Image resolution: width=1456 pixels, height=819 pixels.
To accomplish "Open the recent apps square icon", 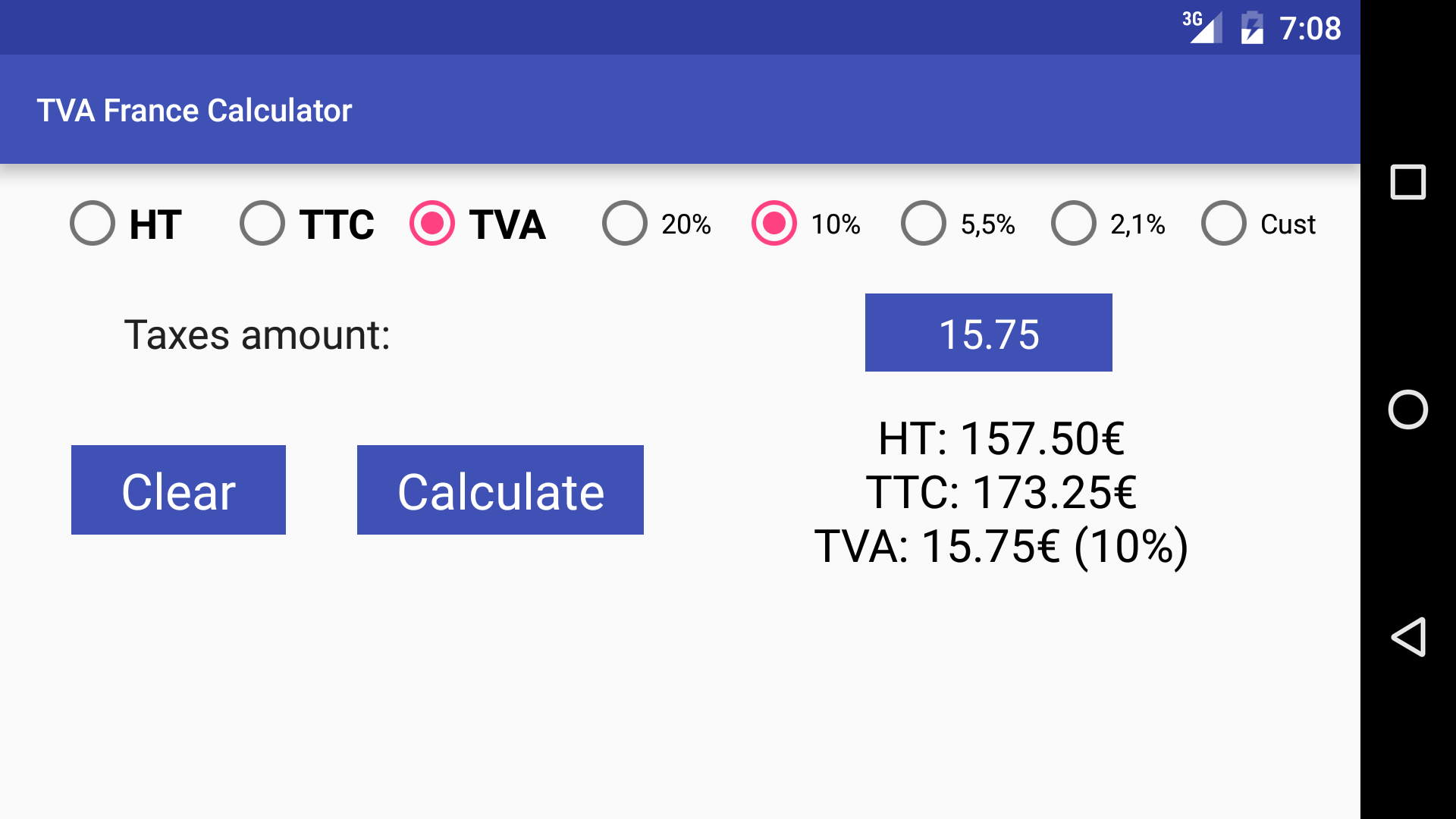I will tap(1408, 182).
